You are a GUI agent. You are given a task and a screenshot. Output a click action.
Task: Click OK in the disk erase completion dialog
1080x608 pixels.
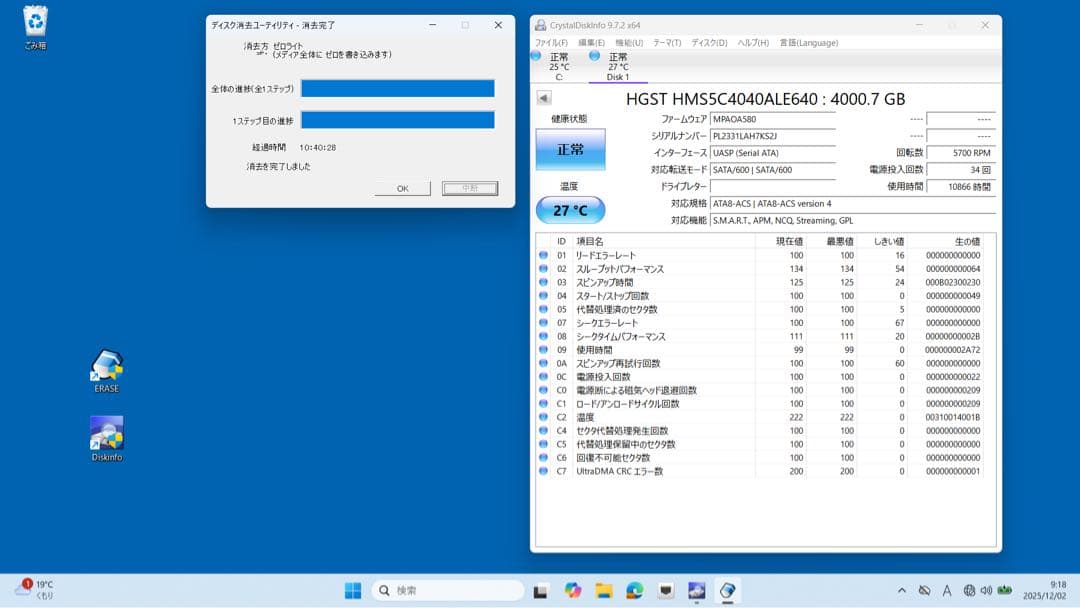[402, 188]
